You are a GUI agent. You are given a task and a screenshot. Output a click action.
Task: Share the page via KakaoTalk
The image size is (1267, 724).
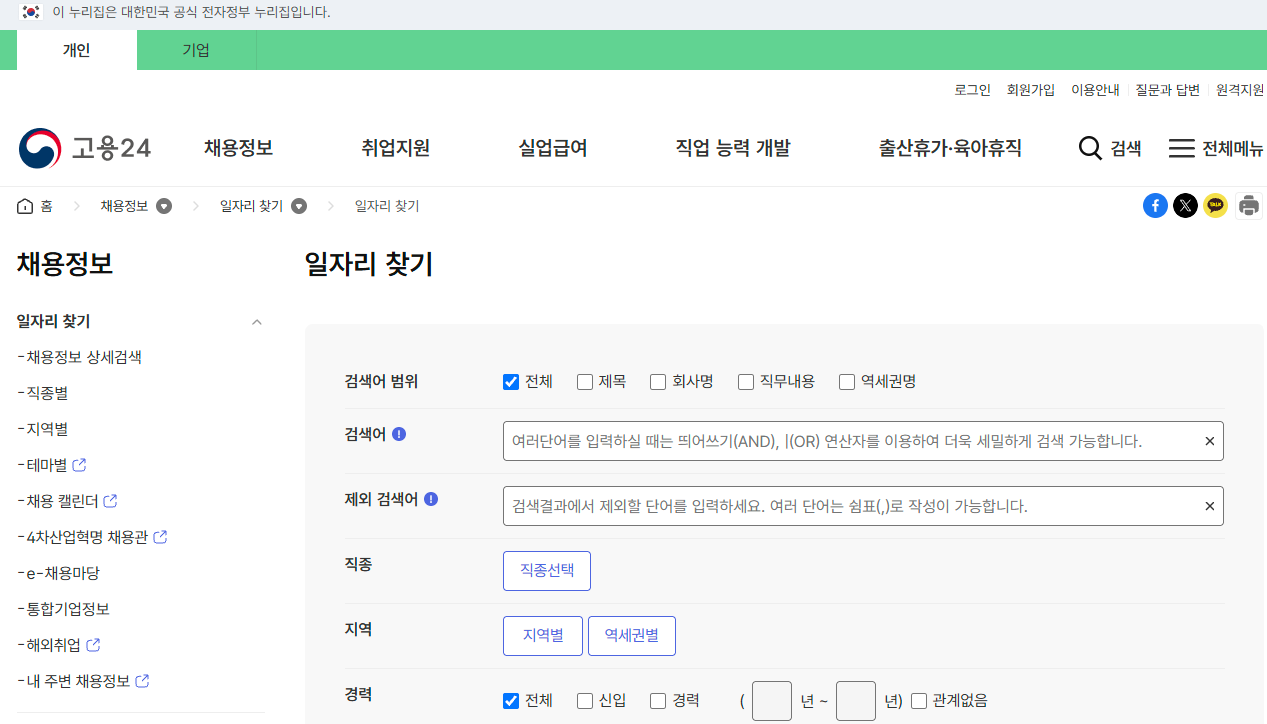point(1215,205)
